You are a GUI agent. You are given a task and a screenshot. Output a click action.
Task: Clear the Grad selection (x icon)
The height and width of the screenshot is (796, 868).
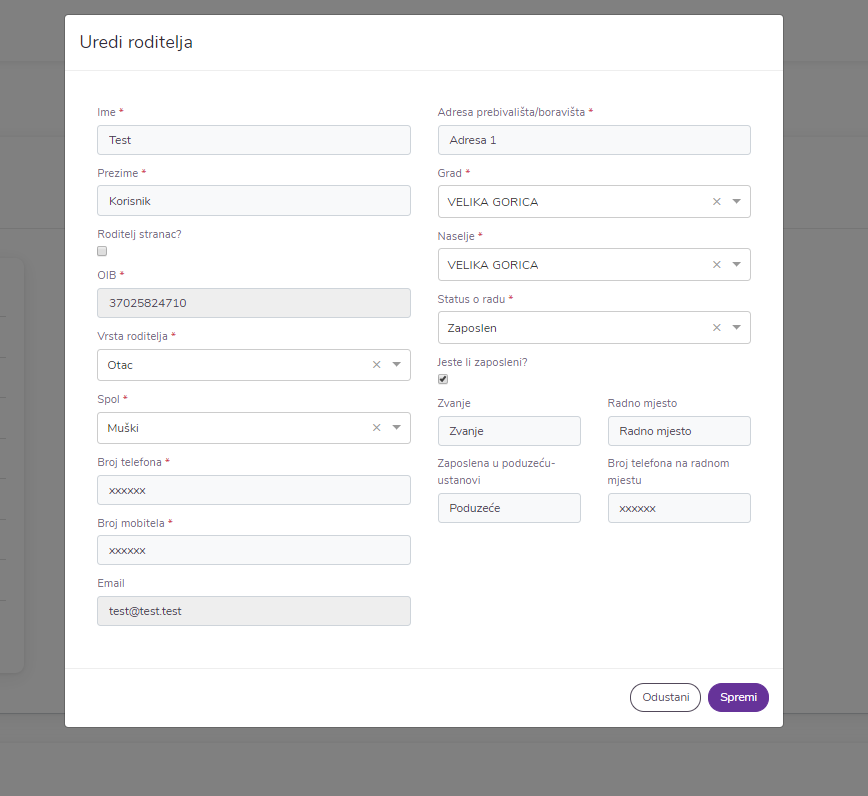click(716, 202)
